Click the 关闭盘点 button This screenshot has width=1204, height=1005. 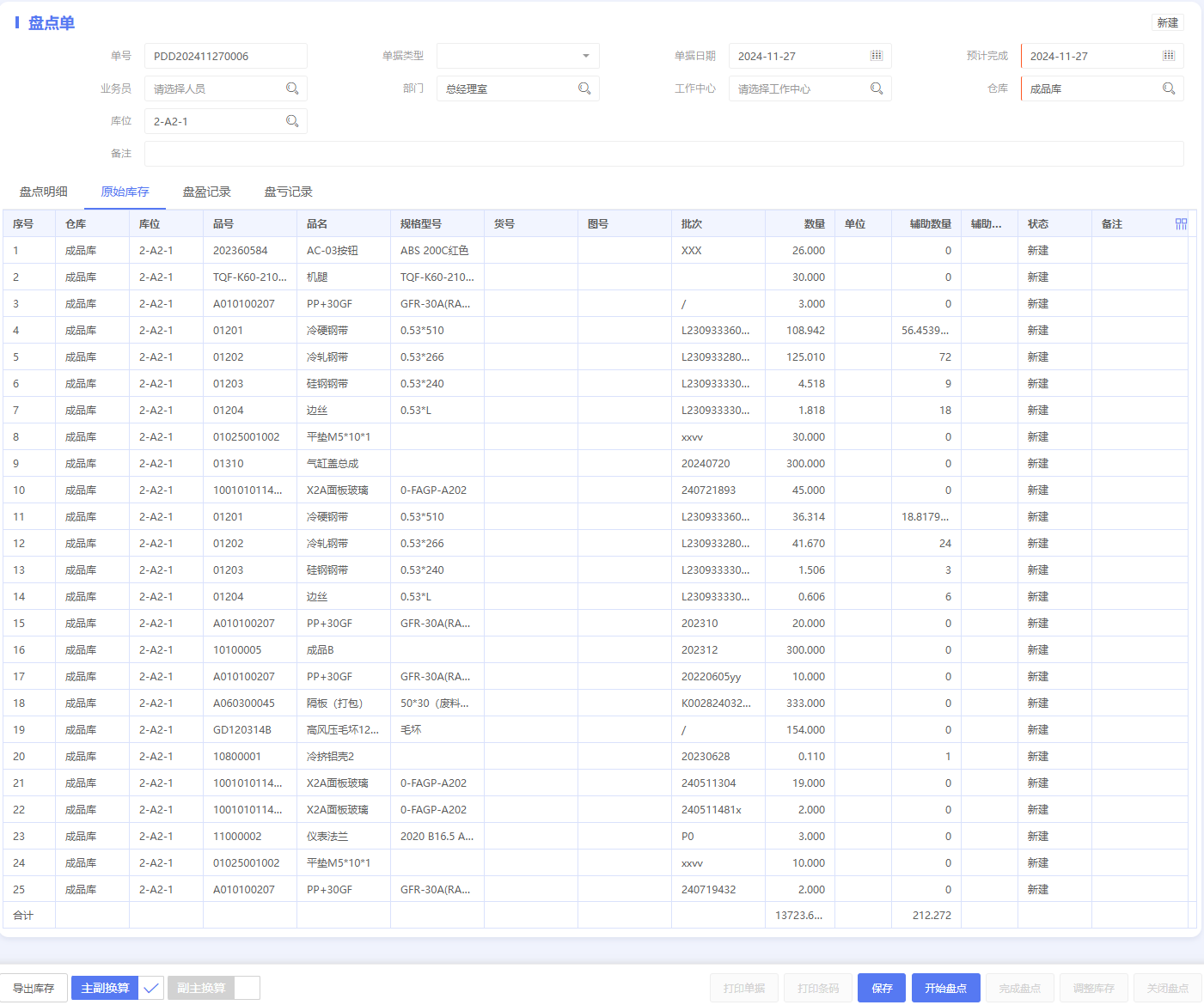click(x=1168, y=988)
